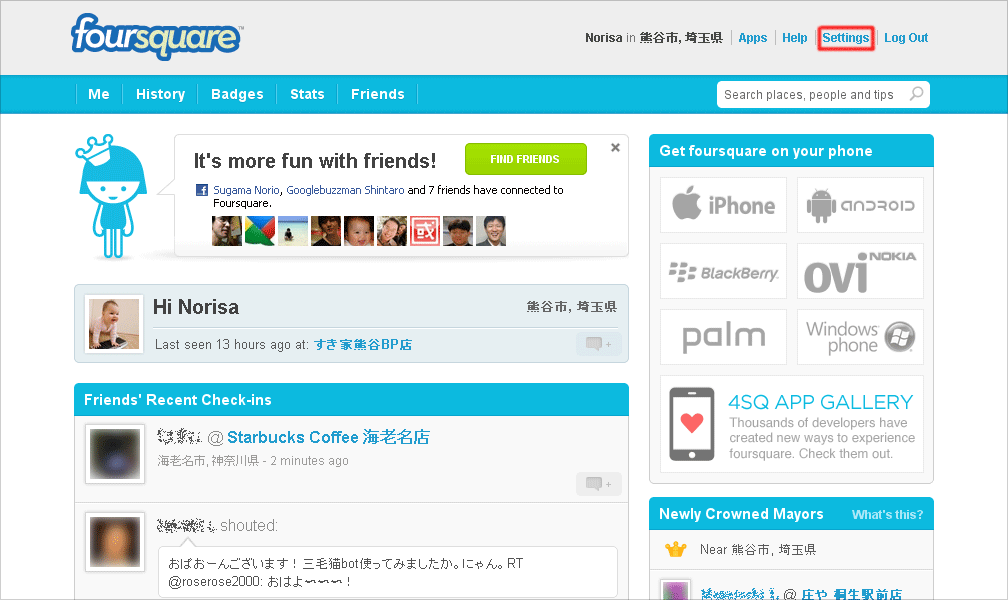
Task: Click the 4SQ App Gallery phone icon
Action: coord(692,424)
